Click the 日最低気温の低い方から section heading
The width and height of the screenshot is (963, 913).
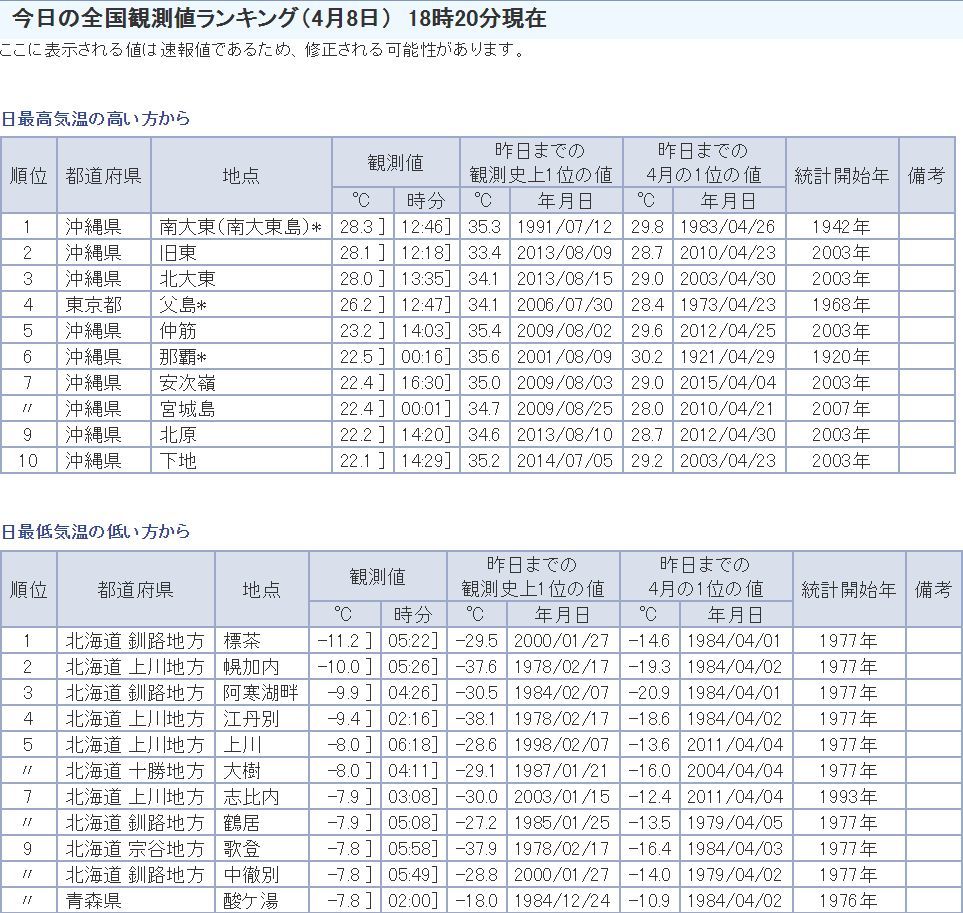point(96,532)
